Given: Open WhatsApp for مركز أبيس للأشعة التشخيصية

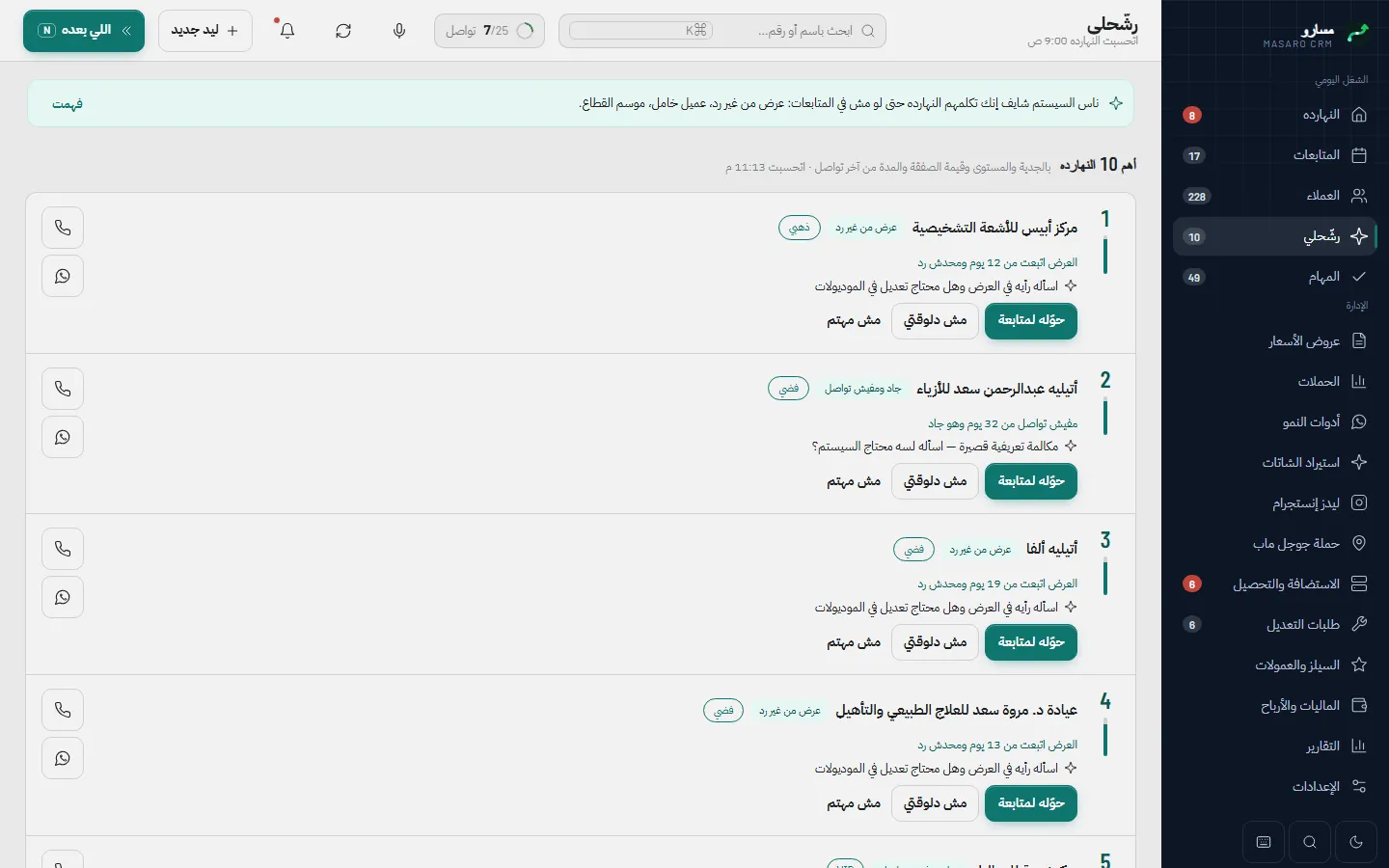Looking at the screenshot, I should tap(63, 276).
